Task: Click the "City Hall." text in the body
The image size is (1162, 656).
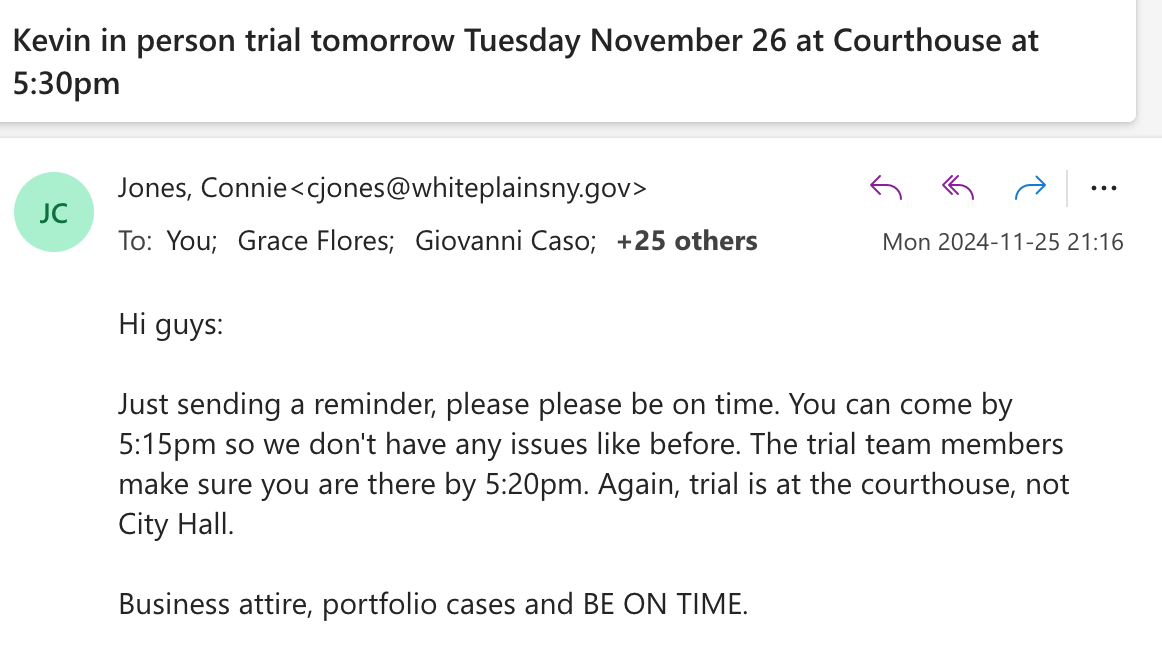Action: click(176, 524)
